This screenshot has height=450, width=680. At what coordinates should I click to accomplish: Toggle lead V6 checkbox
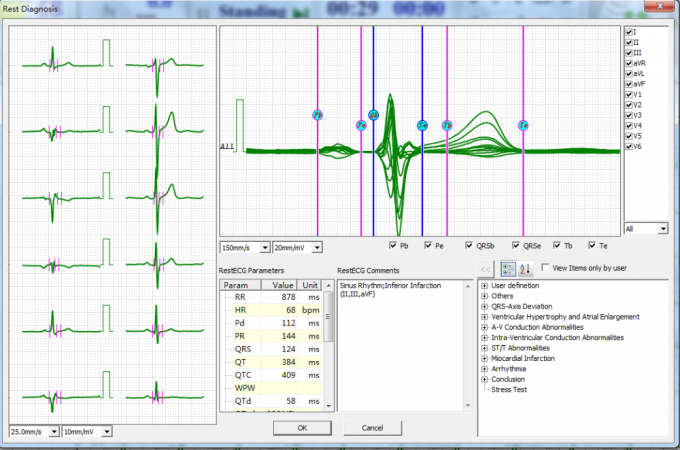[x=629, y=147]
